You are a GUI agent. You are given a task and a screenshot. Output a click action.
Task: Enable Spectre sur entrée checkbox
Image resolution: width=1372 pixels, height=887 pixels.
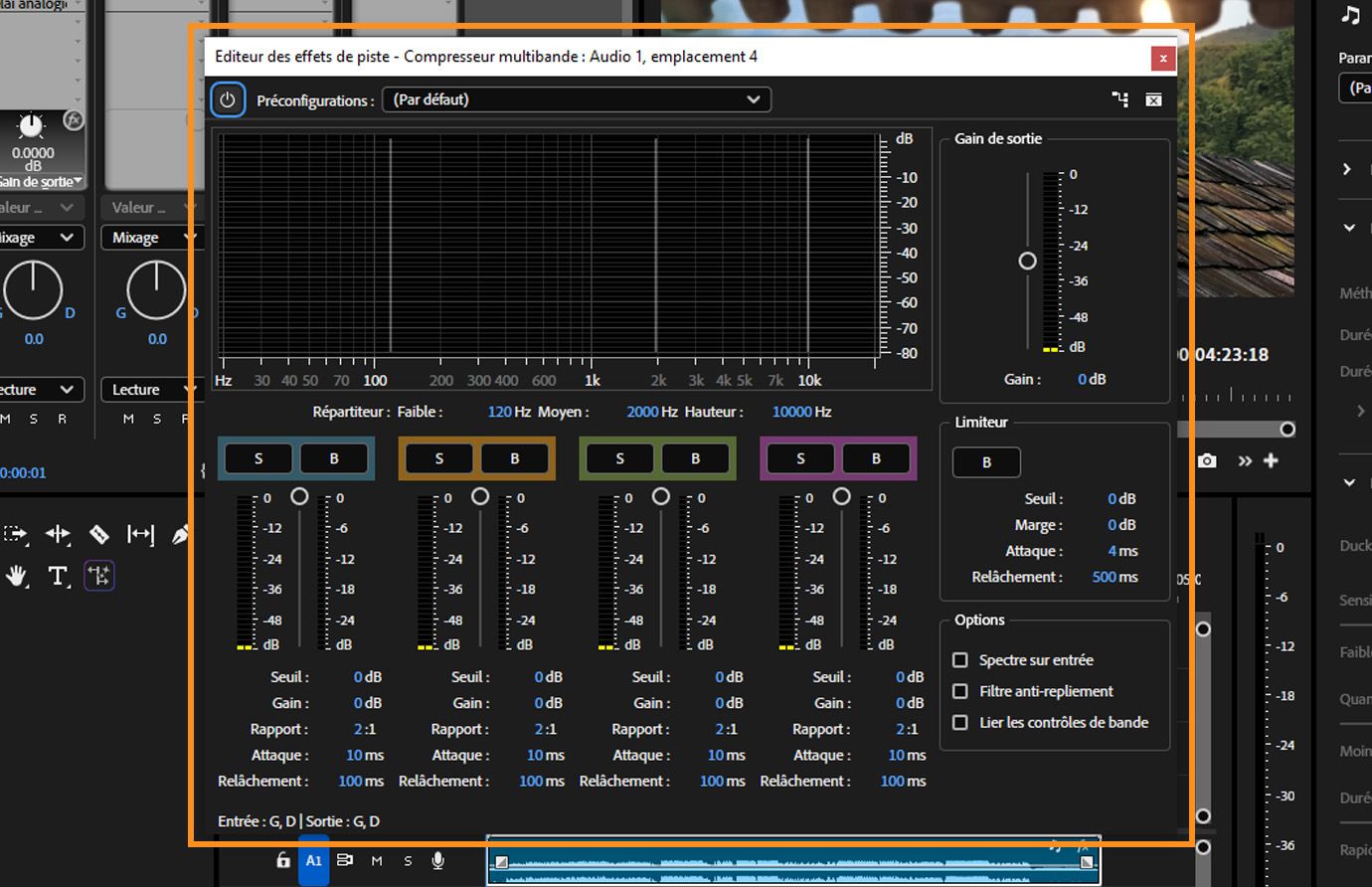pyautogui.click(x=960, y=659)
